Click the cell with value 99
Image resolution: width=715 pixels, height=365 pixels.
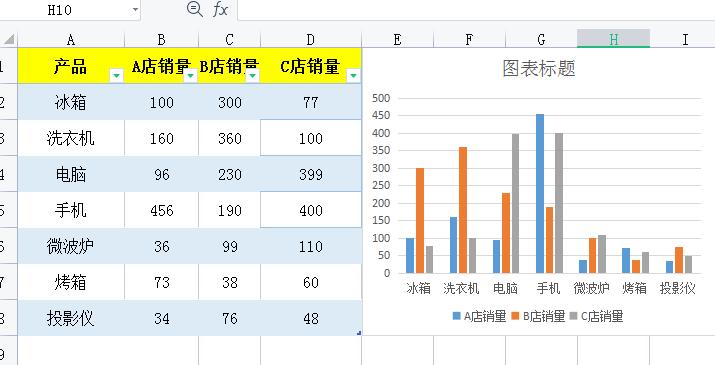(229, 246)
